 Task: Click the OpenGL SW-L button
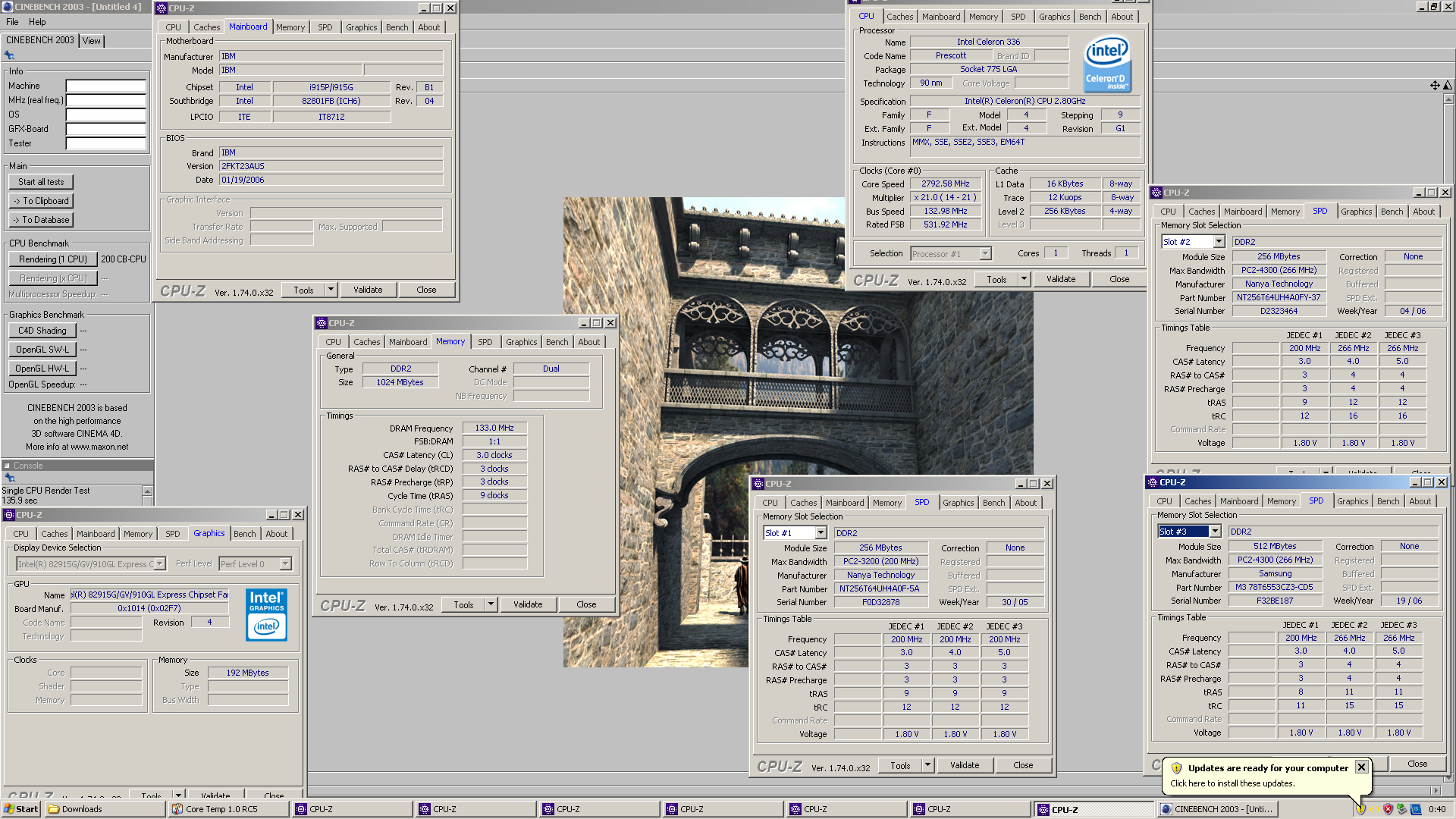coord(42,350)
